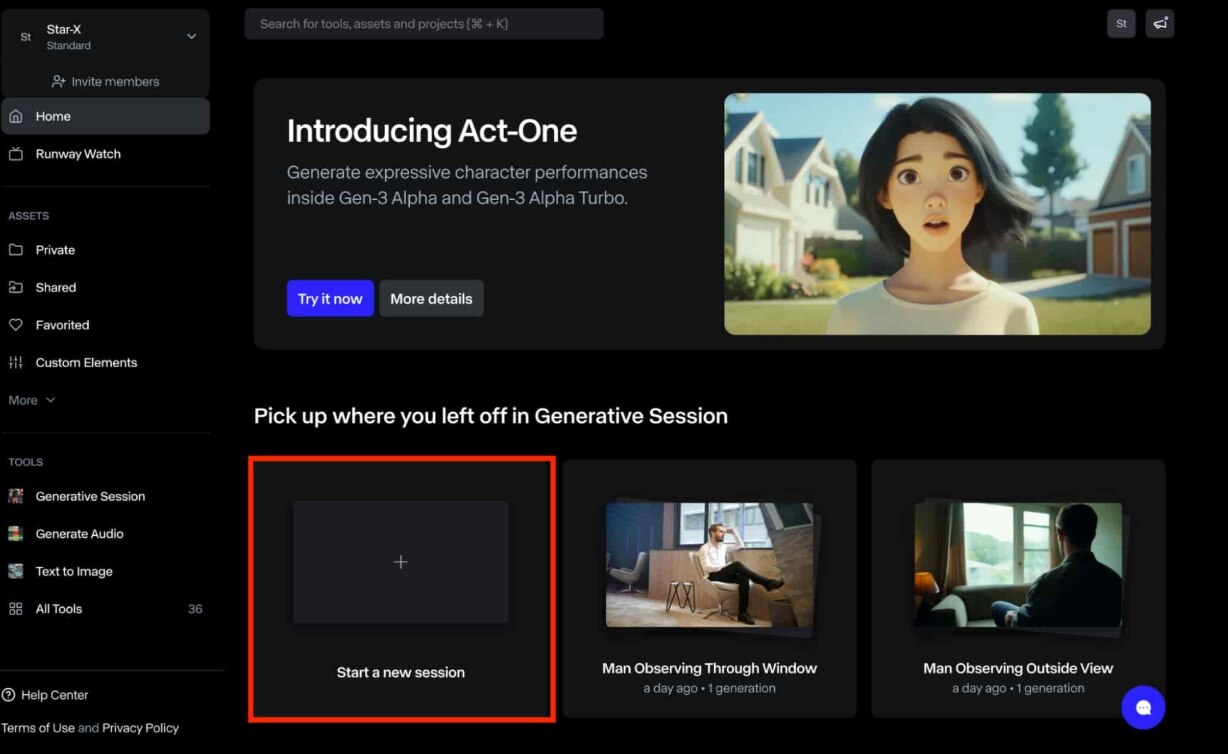This screenshot has height=754, width=1228.
Task: Click the plus icon for new session
Action: 401,562
